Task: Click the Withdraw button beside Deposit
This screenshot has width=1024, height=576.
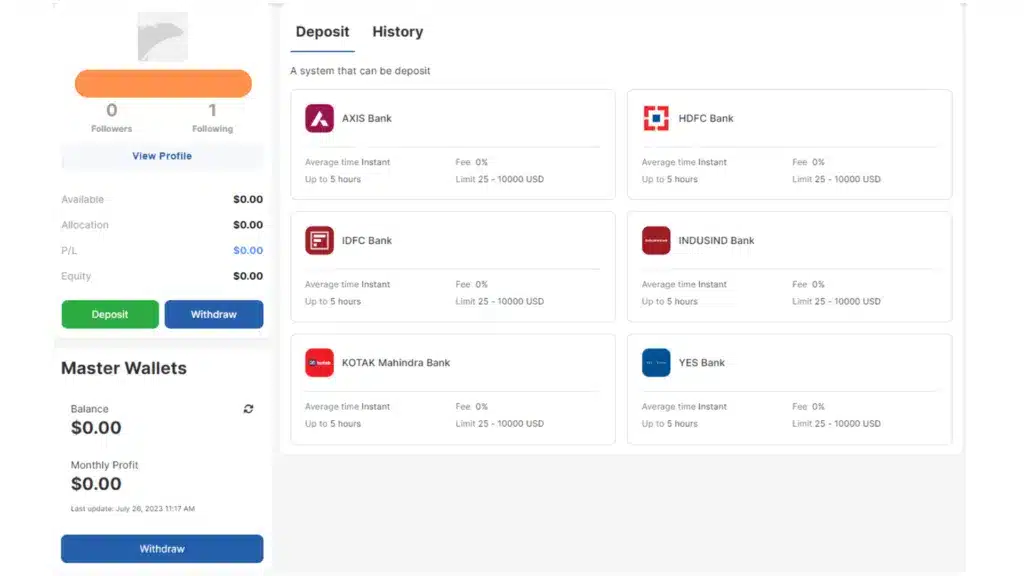Action: coord(214,314)
